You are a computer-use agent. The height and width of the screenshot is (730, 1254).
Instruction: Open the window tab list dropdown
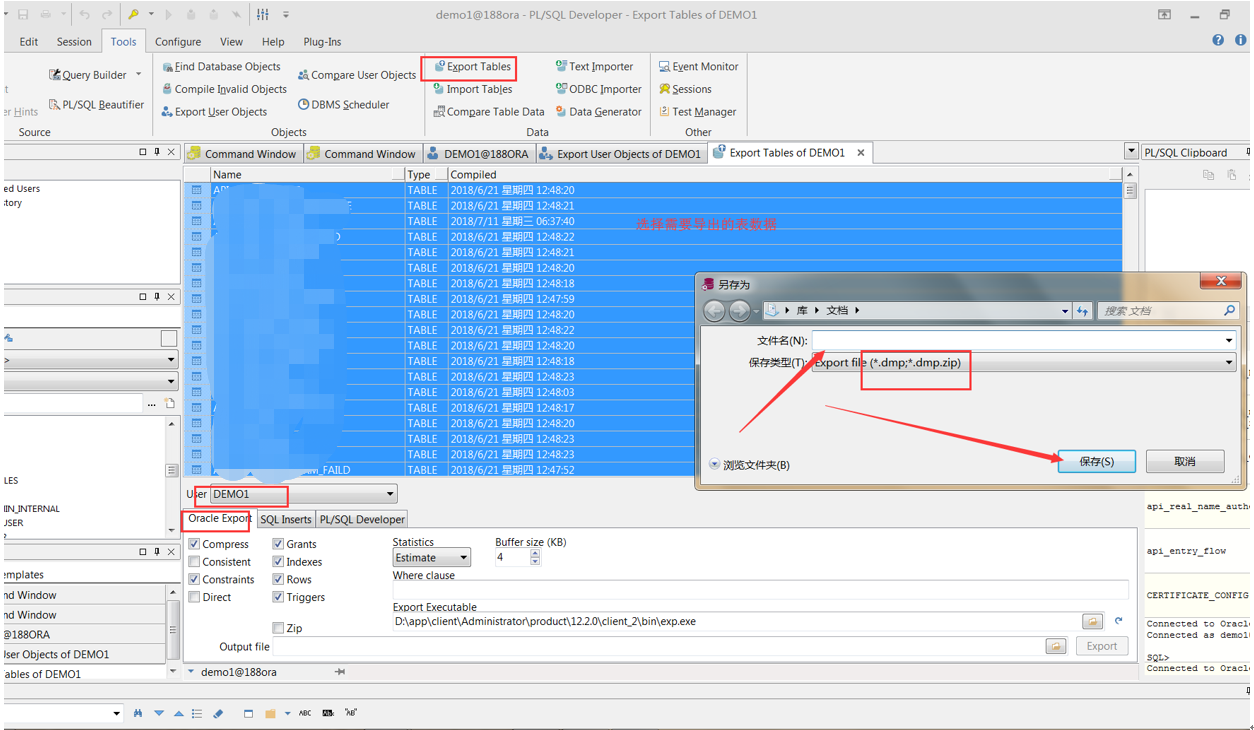pyautogui.click(x=1131, y=152)
